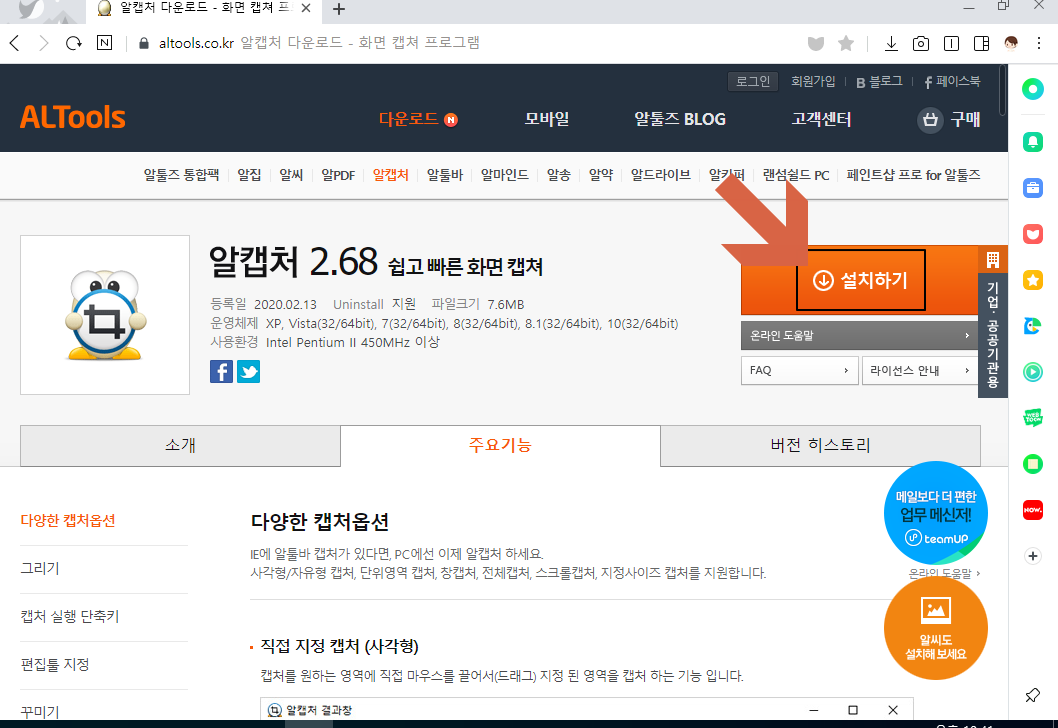
Task: Select 알마인드 in product submenu
Action: click(505, 175)
